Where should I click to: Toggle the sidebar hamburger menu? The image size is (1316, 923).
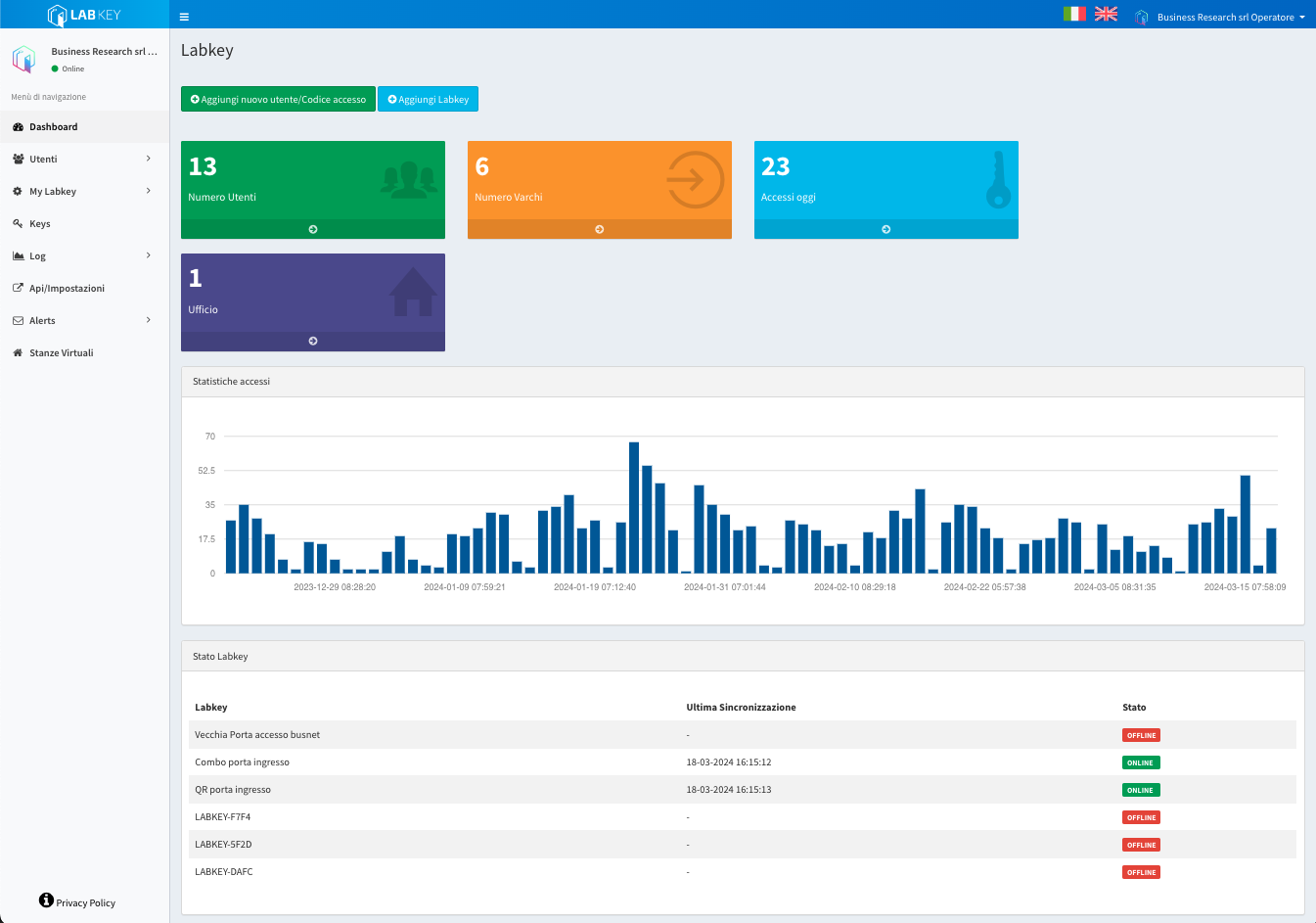[x=184, y=17]
